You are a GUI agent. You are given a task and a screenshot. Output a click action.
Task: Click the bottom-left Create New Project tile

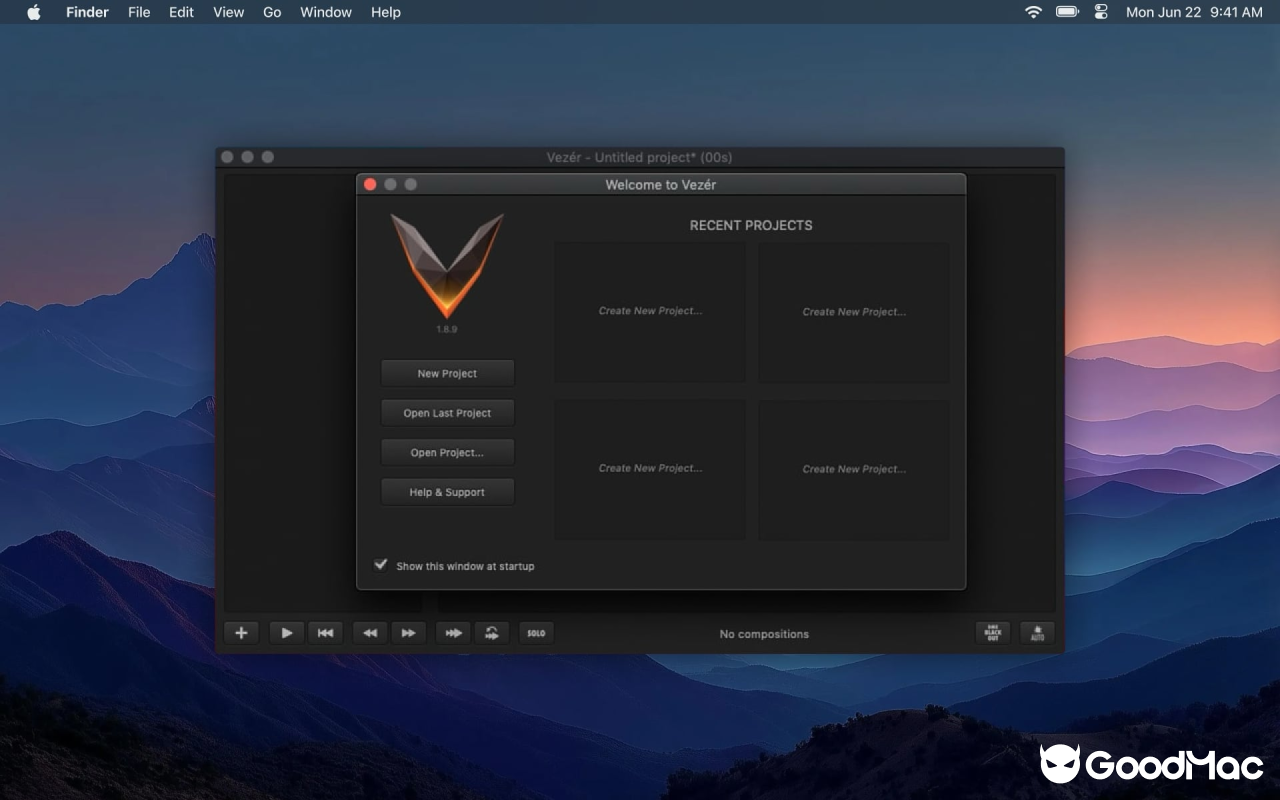coord(650,469)
